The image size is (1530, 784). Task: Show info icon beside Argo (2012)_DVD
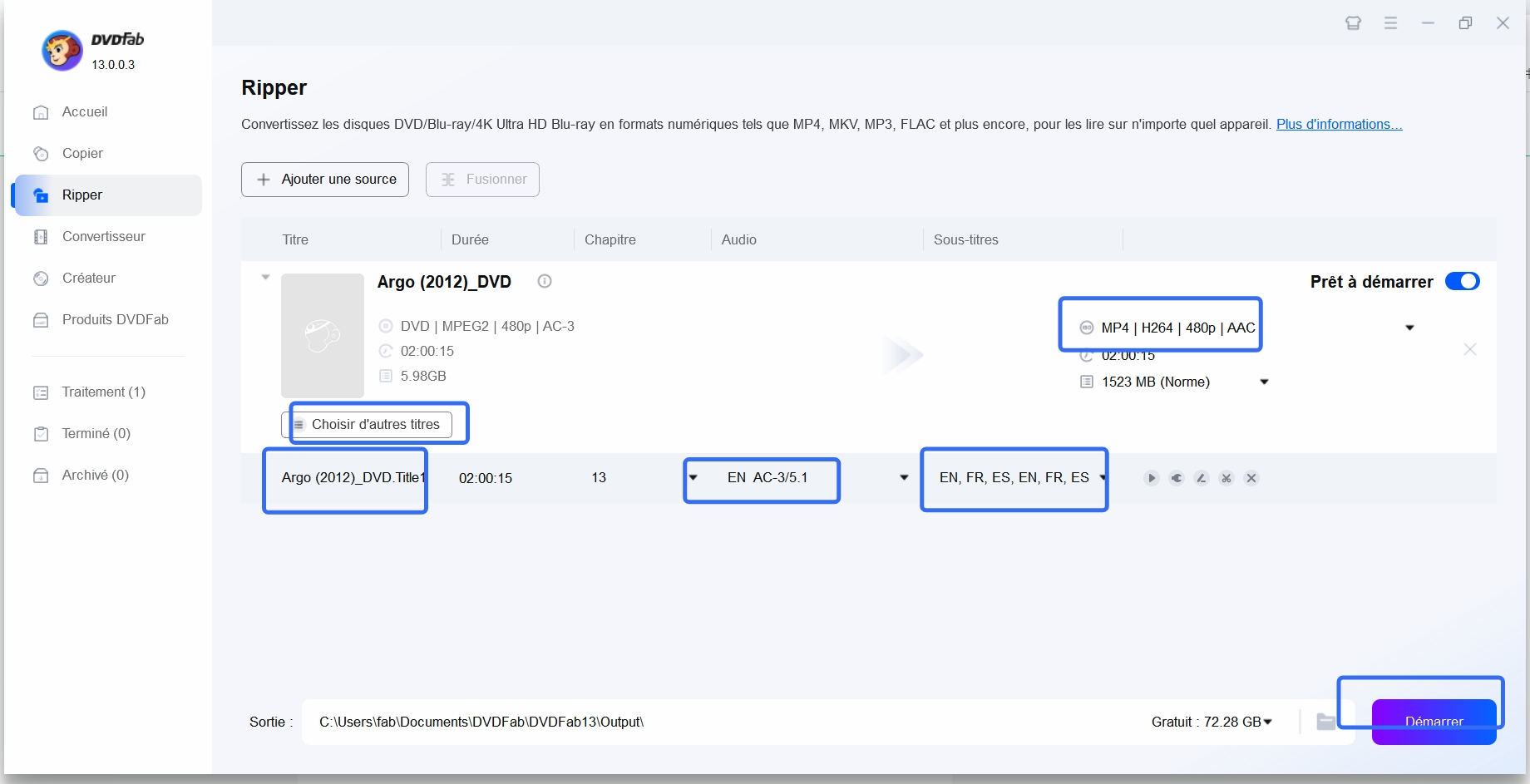click(545, 282)
